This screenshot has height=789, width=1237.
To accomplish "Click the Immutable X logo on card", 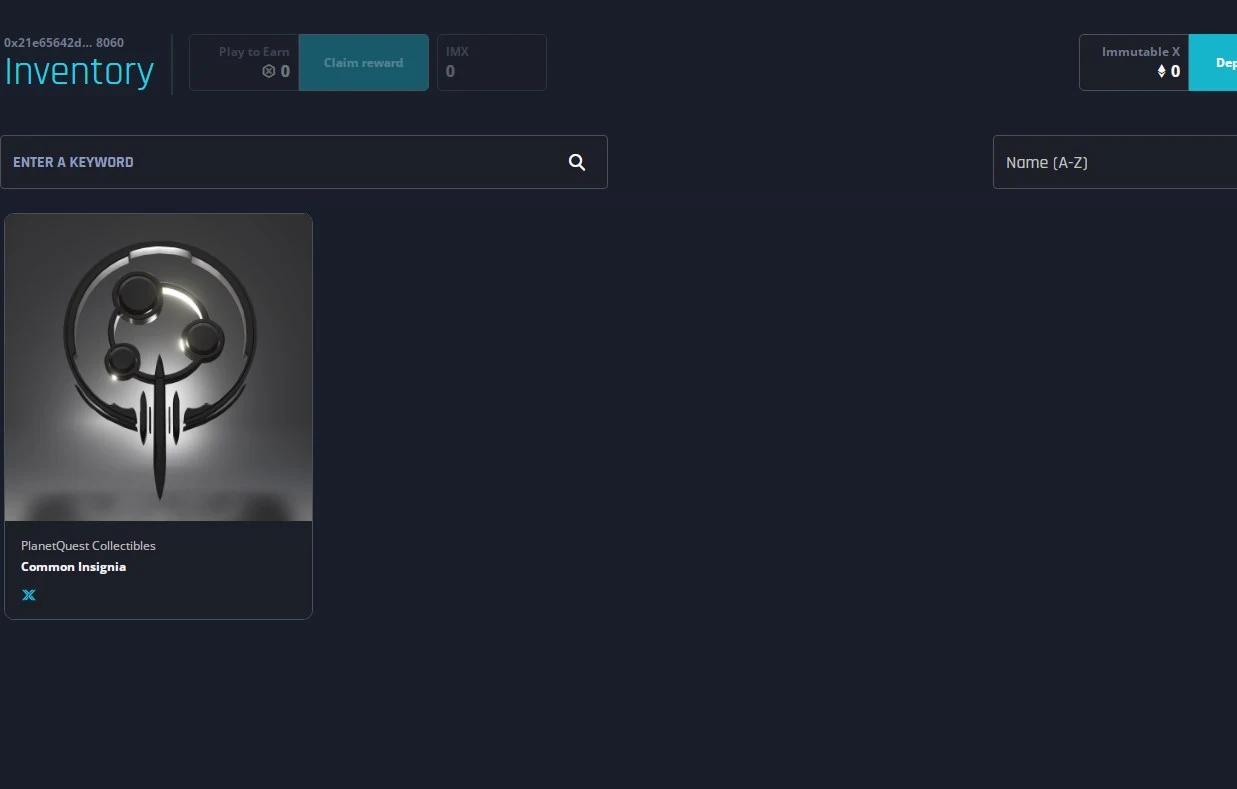I will click(x=29, y=595).
